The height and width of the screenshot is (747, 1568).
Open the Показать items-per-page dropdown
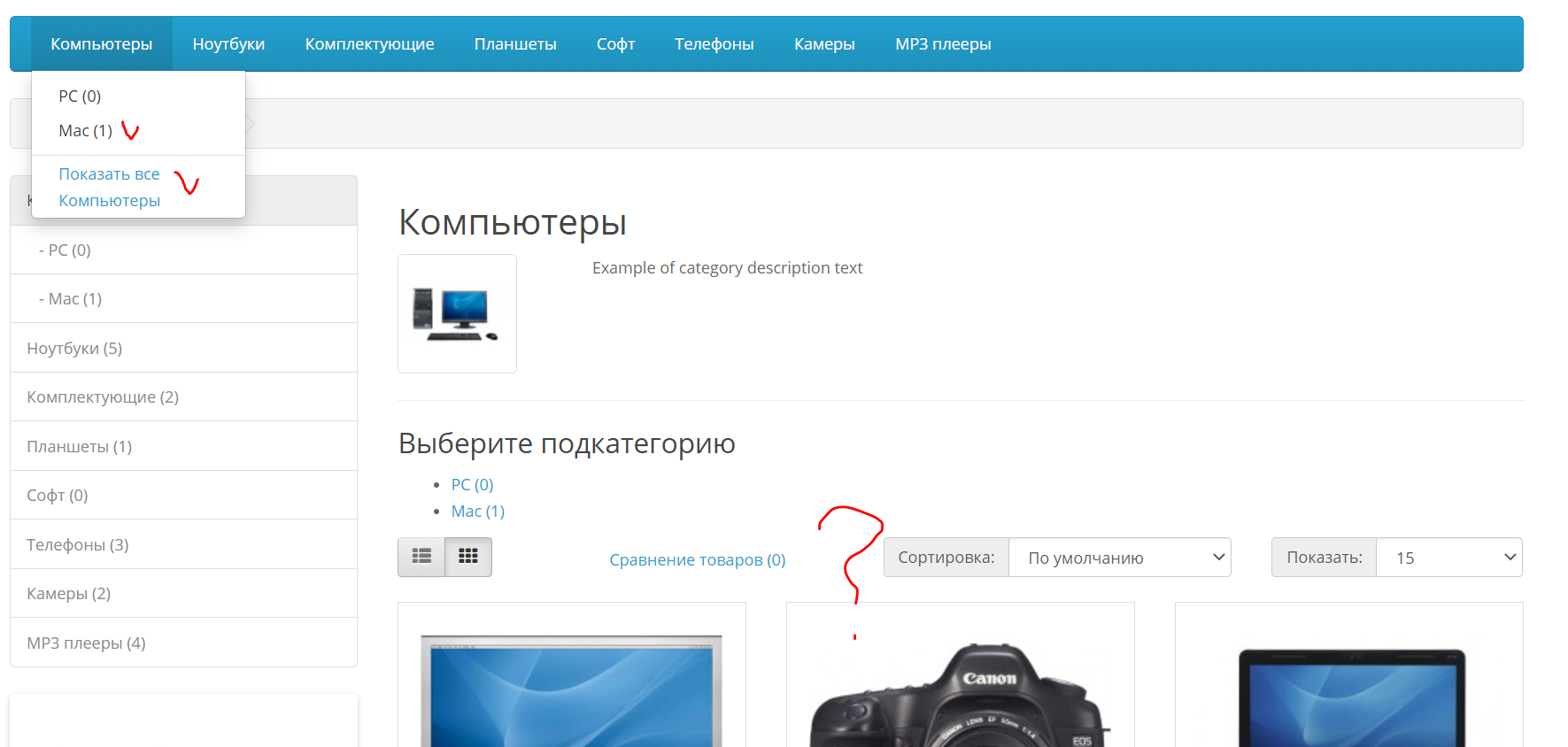tap(1448, 558)
